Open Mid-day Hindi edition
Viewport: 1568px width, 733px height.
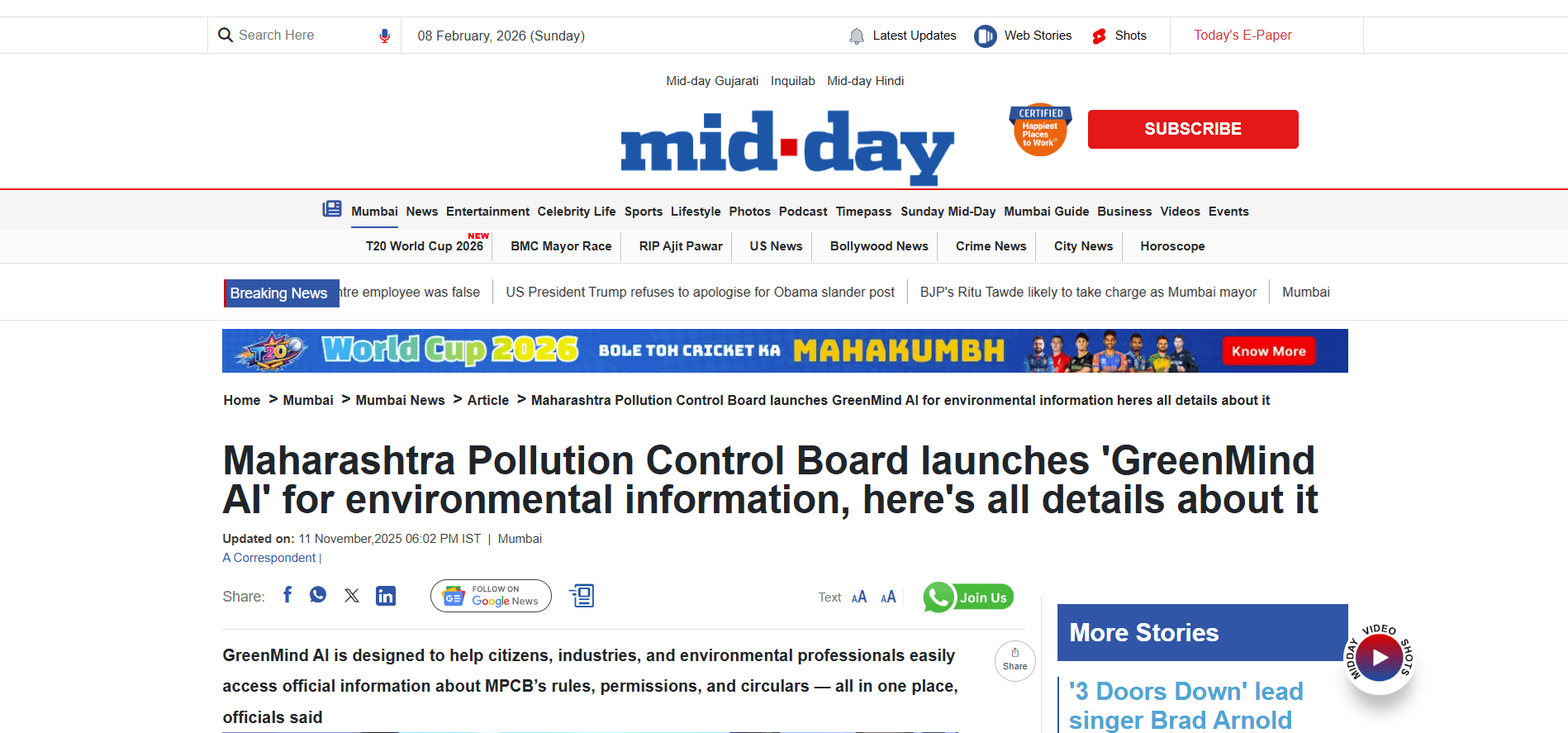pos(865,81)
